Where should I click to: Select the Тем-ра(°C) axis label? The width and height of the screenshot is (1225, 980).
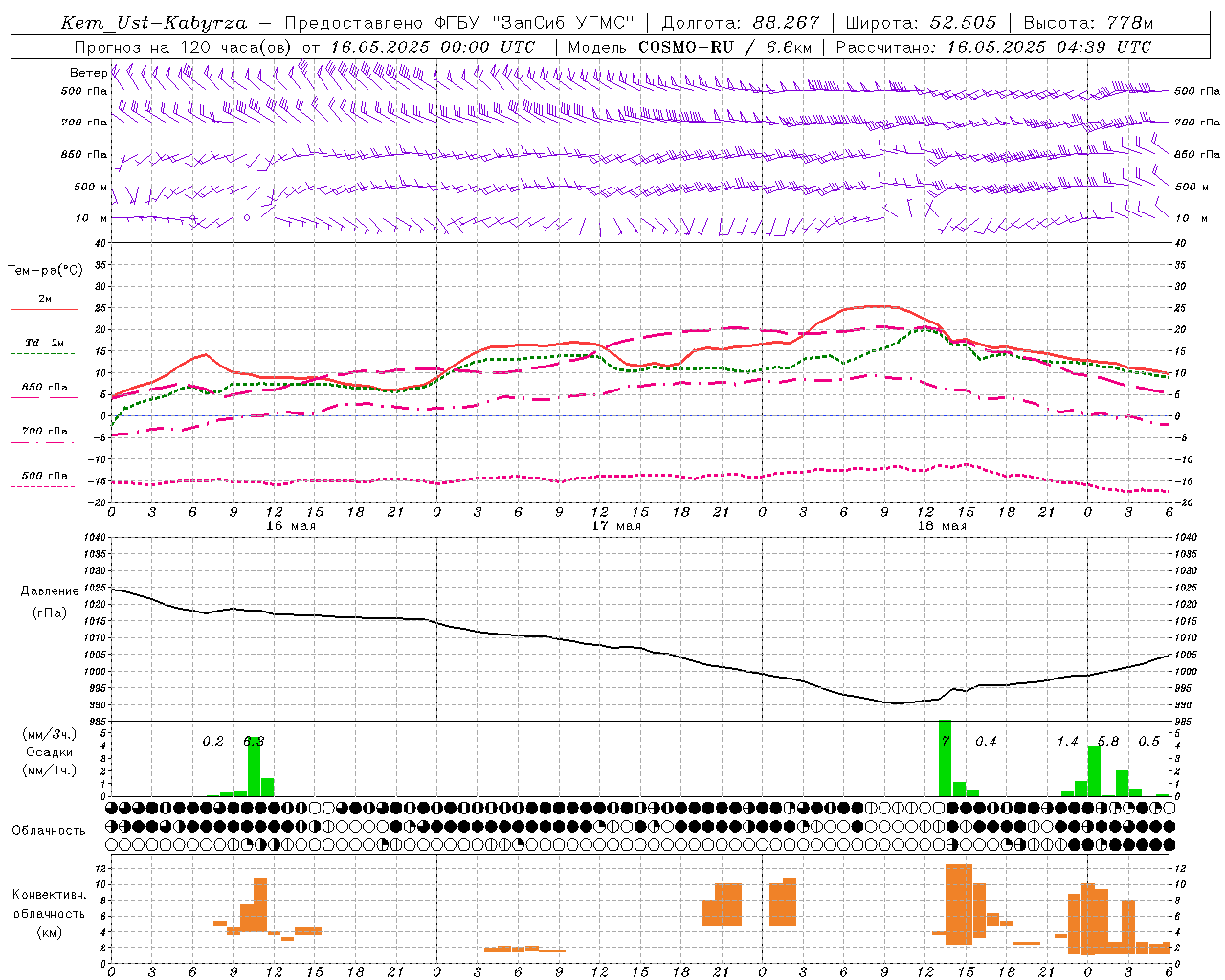tap(45, 271)
